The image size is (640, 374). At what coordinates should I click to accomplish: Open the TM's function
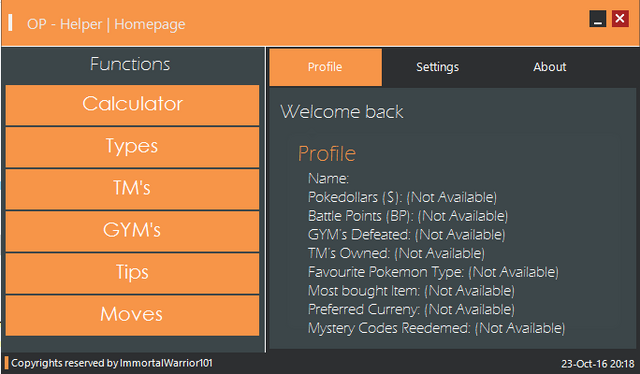(132, 189)
